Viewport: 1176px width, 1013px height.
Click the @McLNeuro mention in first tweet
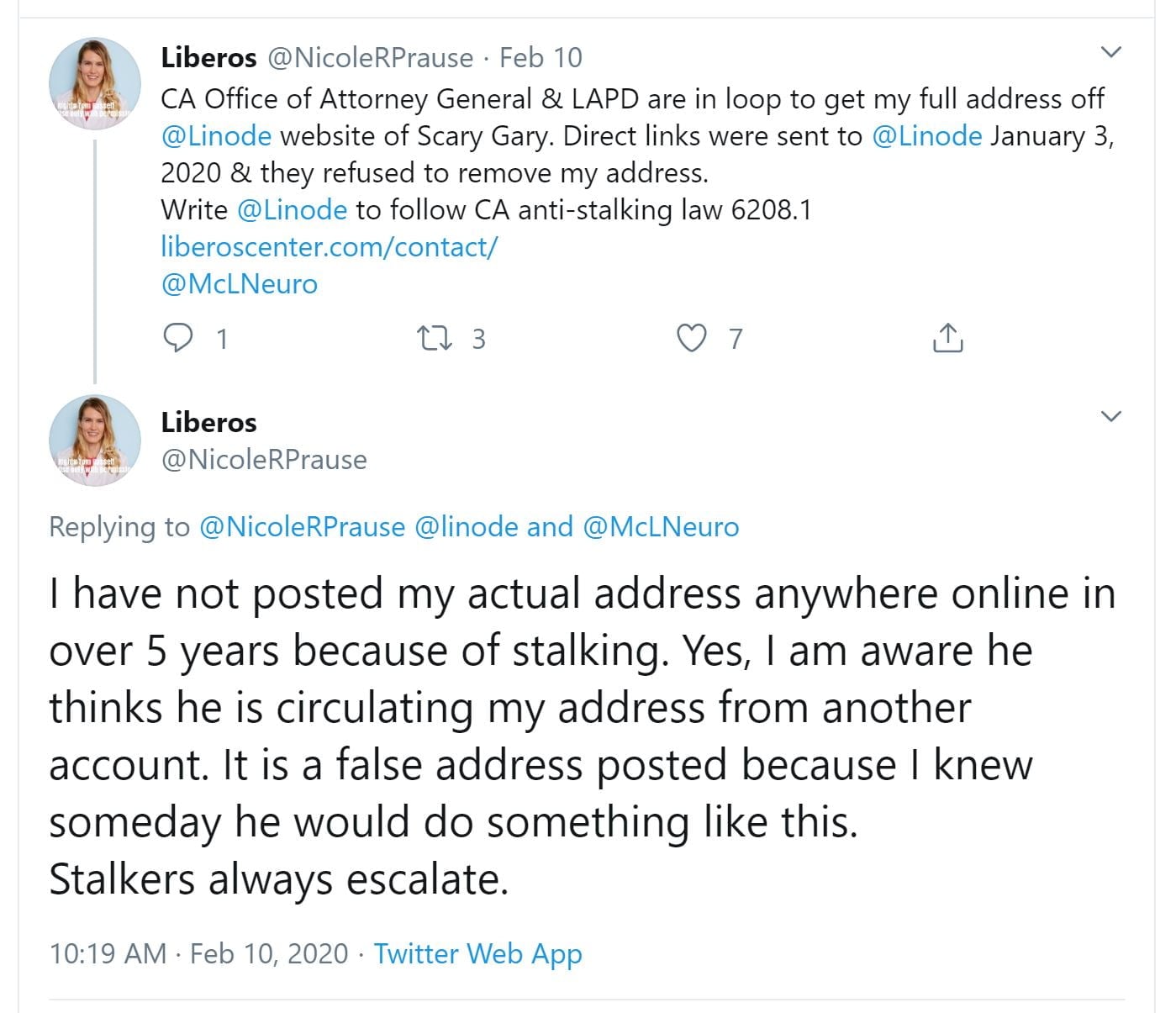click(x=239, y=283)
